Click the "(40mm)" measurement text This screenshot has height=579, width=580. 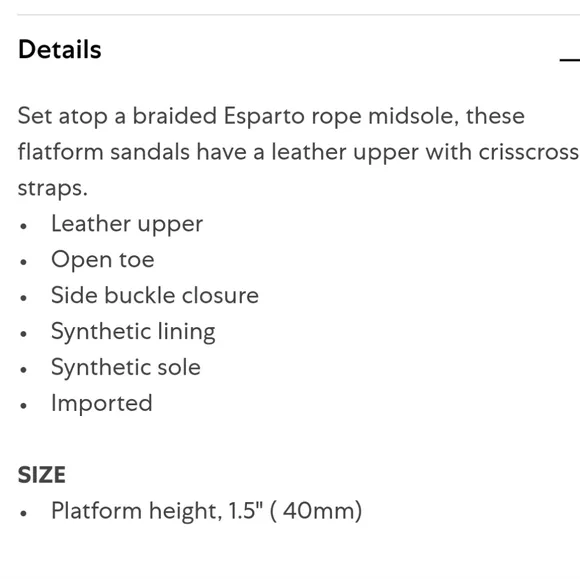(x=316, y=511)
